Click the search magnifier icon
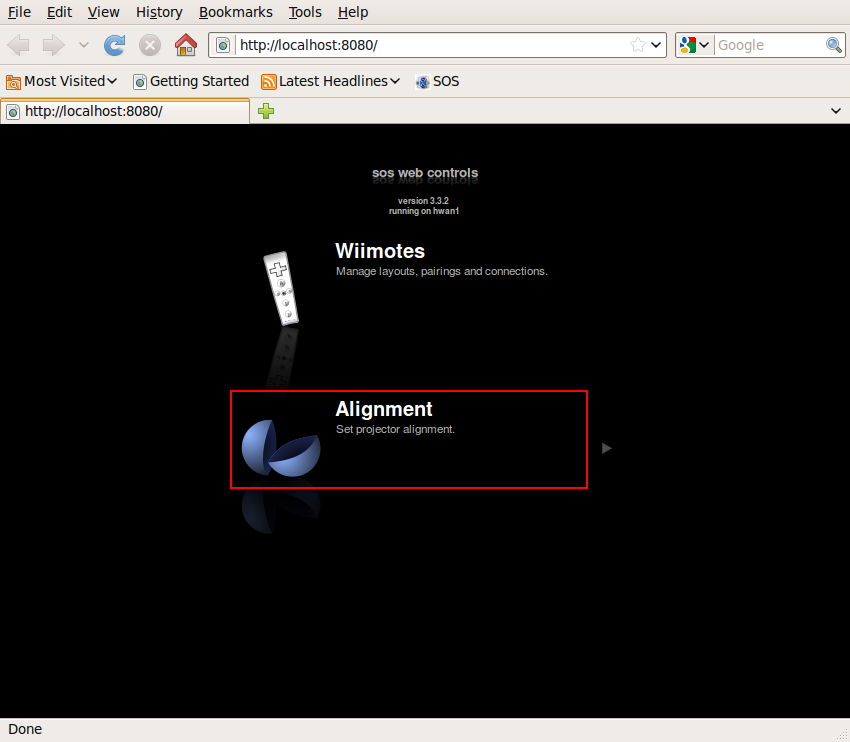 (x=834, y=45)
